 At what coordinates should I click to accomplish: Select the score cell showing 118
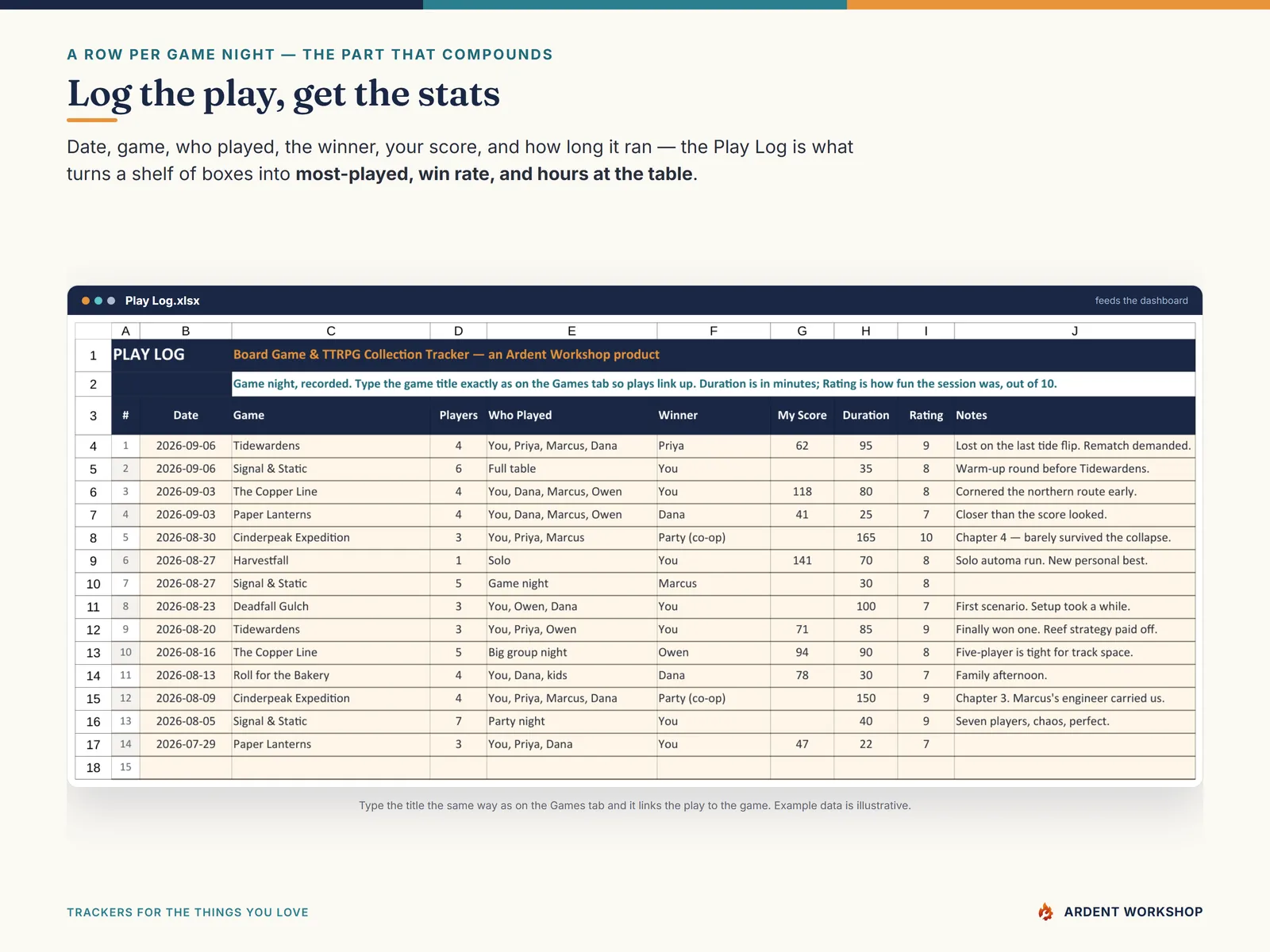tap(802, 491)
